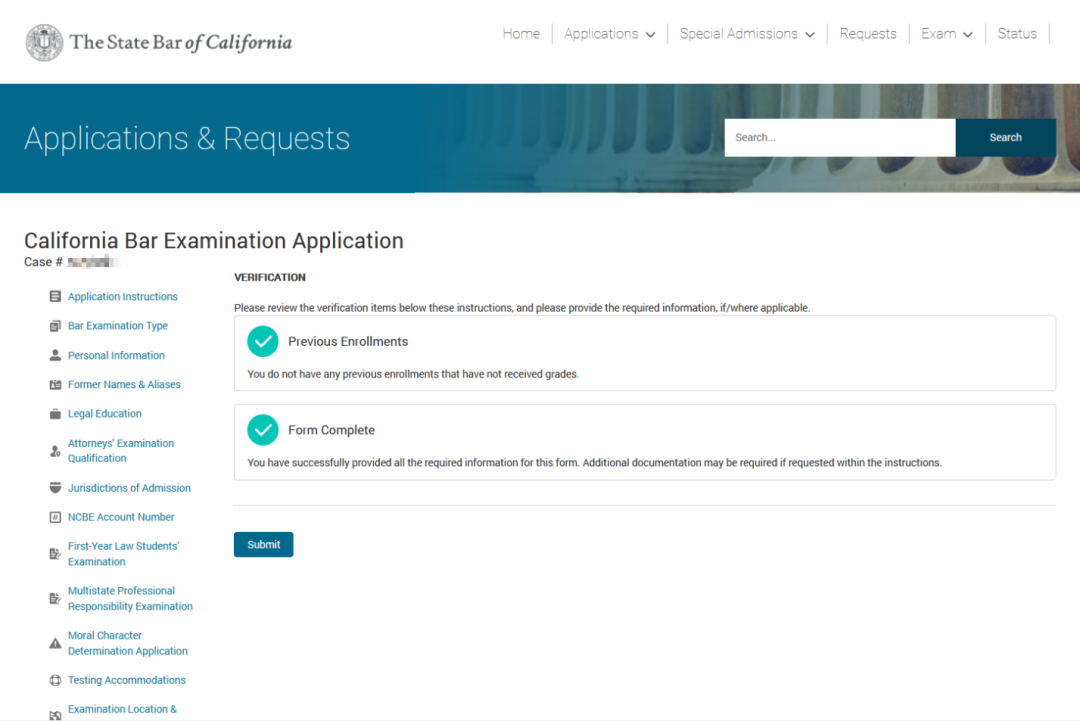Open the Application Instructions link
The width and height of the screenshot is (1080, 721).
coord(123,297)
